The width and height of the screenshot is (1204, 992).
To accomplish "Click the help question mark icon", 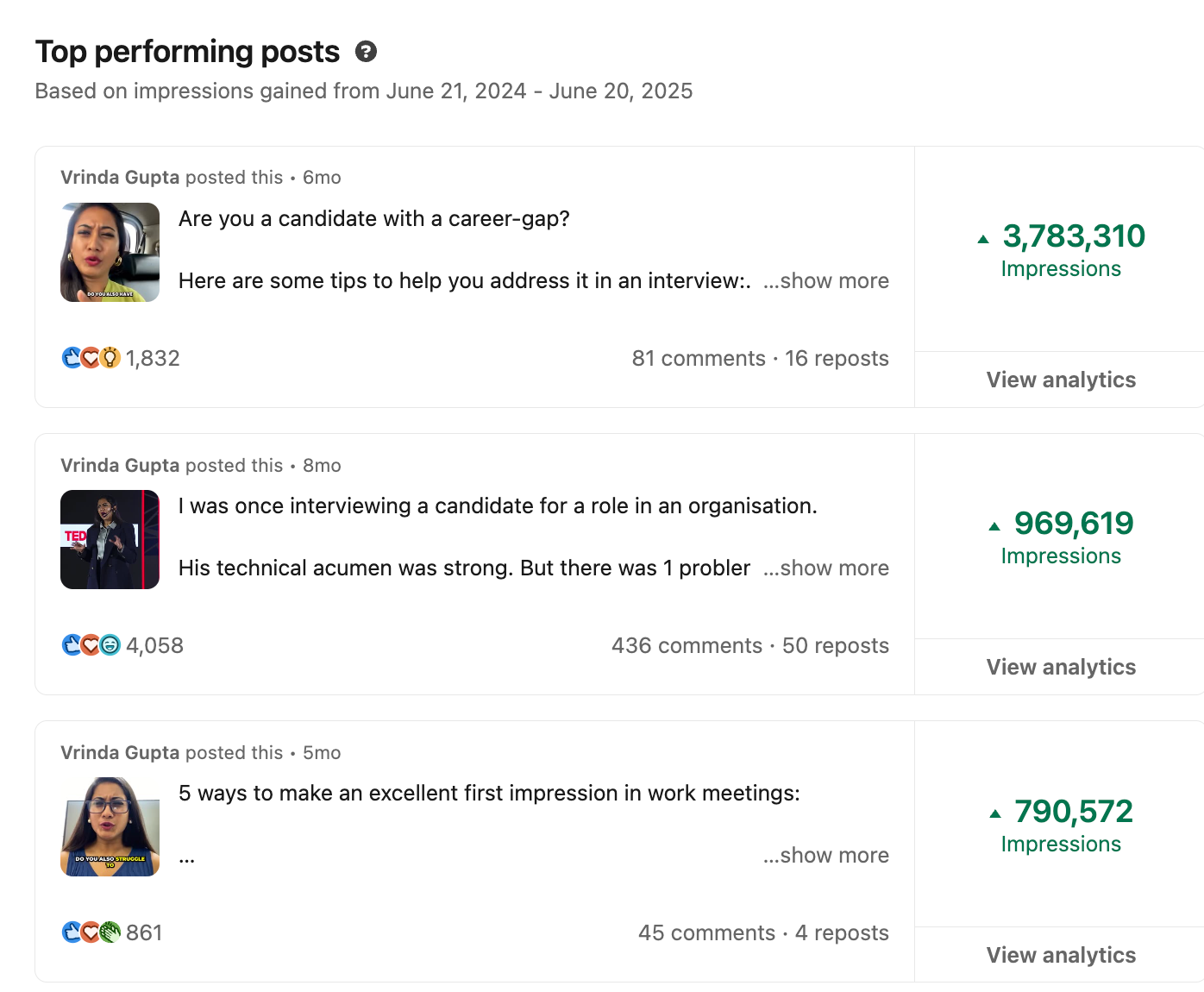I will coord(366,52).
